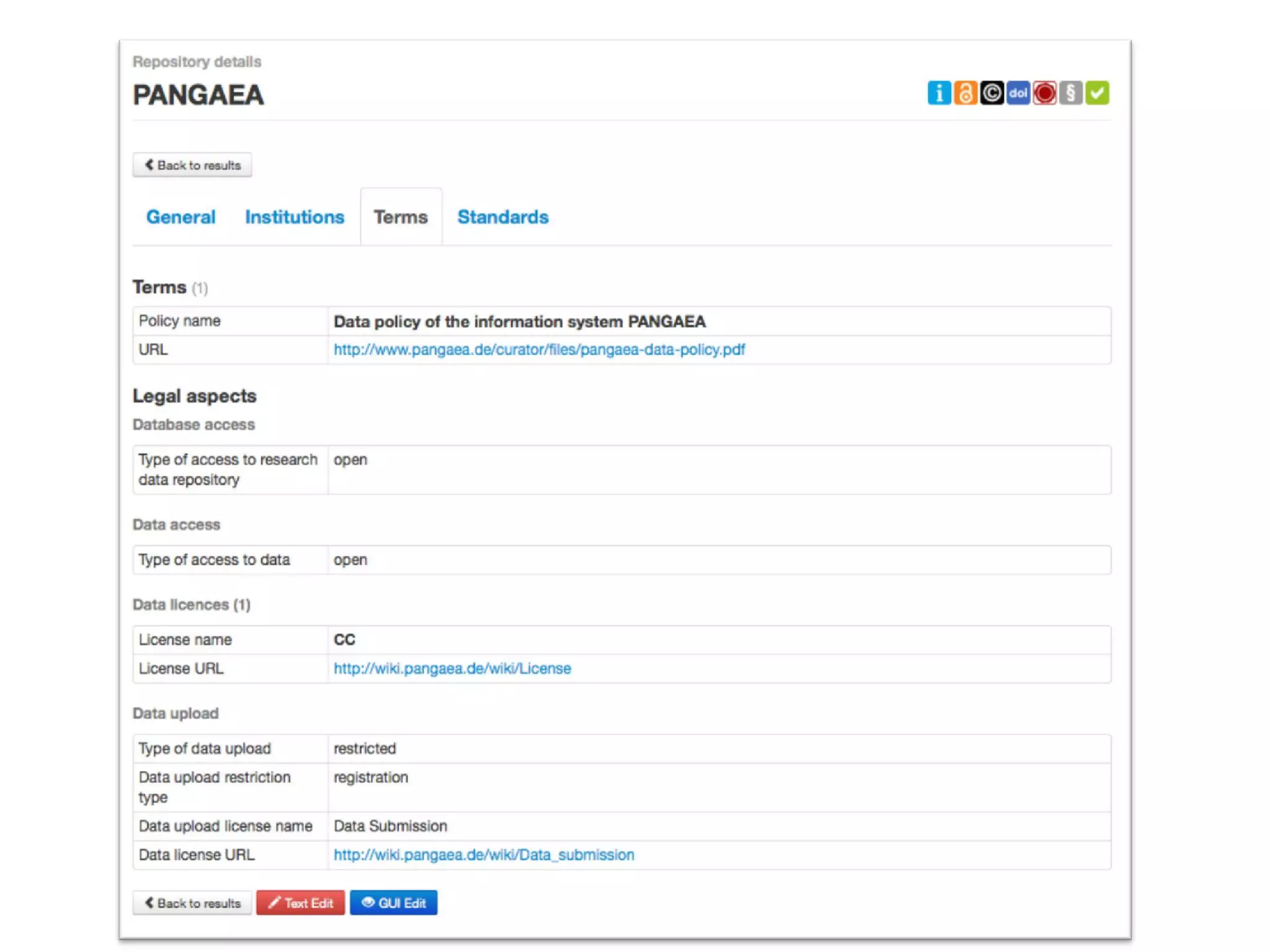Select the Terms tab
1270x952 pixels.
(400, 217)
